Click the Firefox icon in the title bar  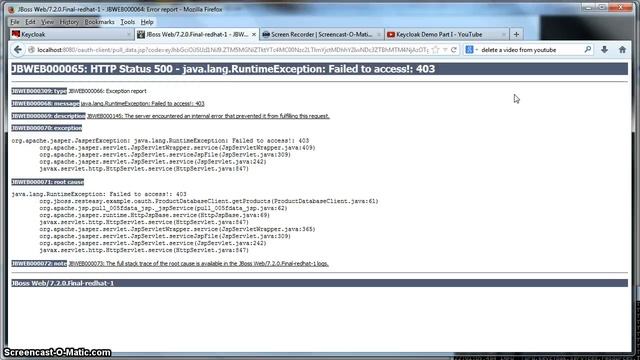[x=11, y=9]
